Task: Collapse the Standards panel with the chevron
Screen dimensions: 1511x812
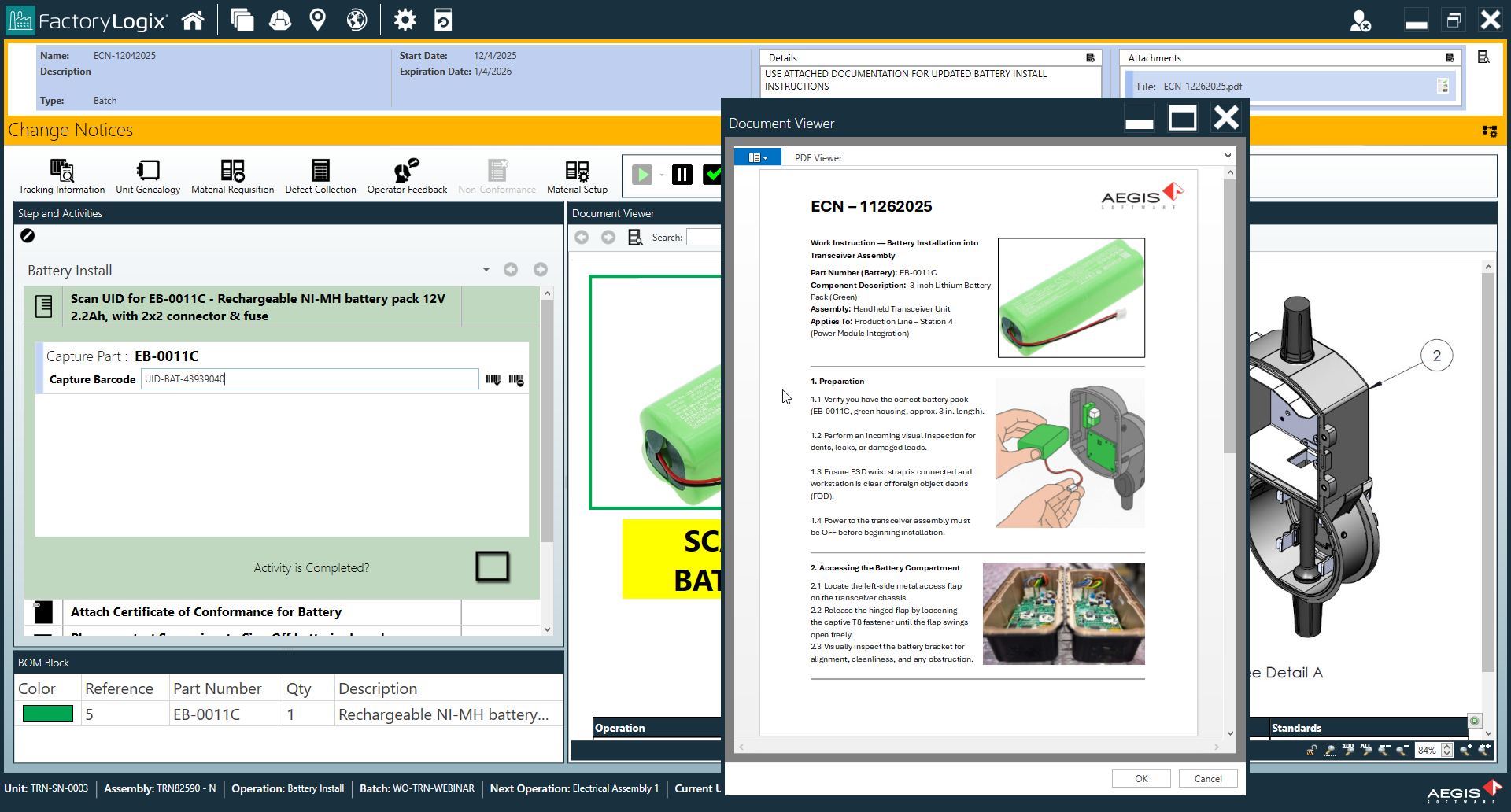Action: point(1487,733)
